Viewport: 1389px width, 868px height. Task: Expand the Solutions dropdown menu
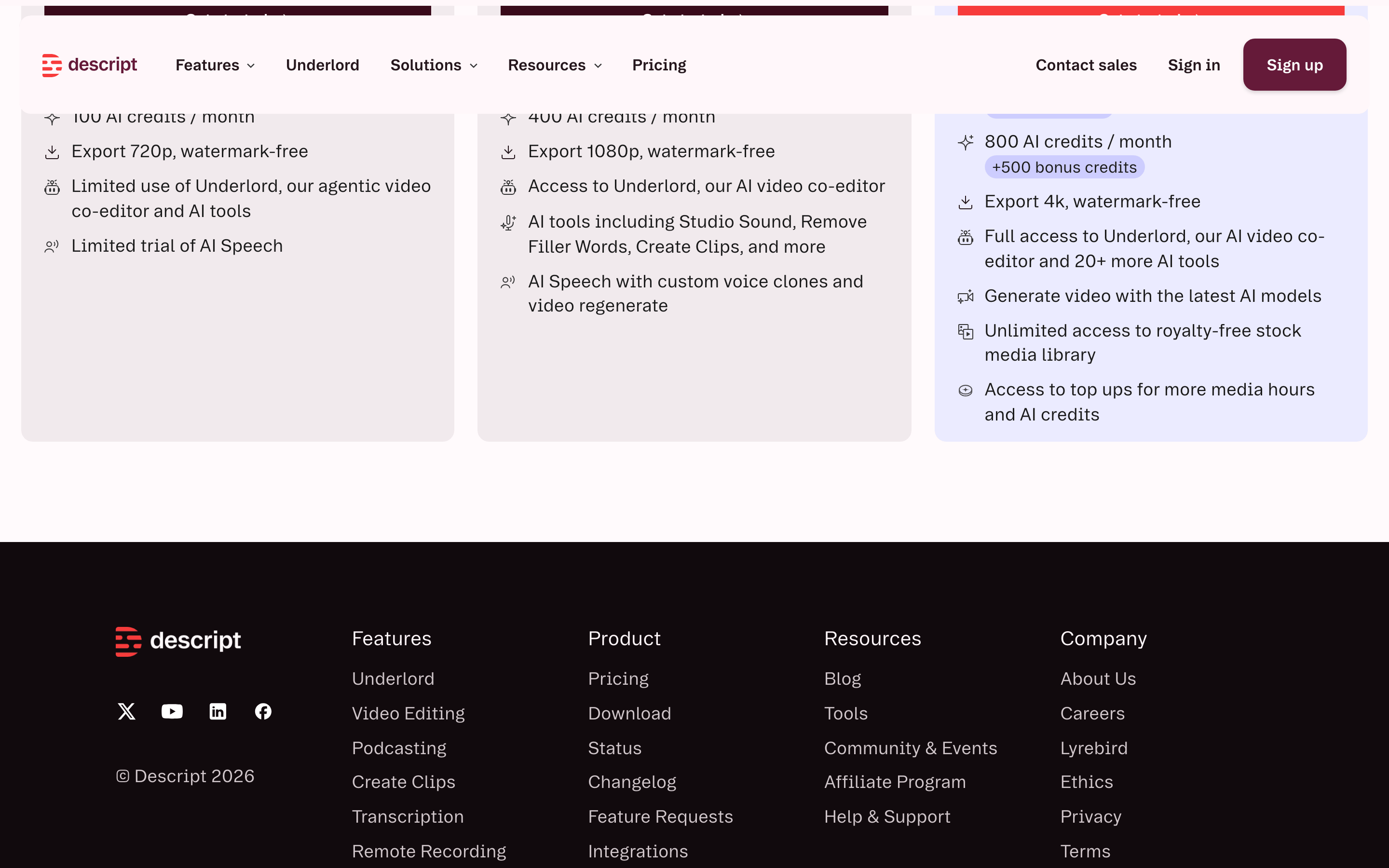434,65
